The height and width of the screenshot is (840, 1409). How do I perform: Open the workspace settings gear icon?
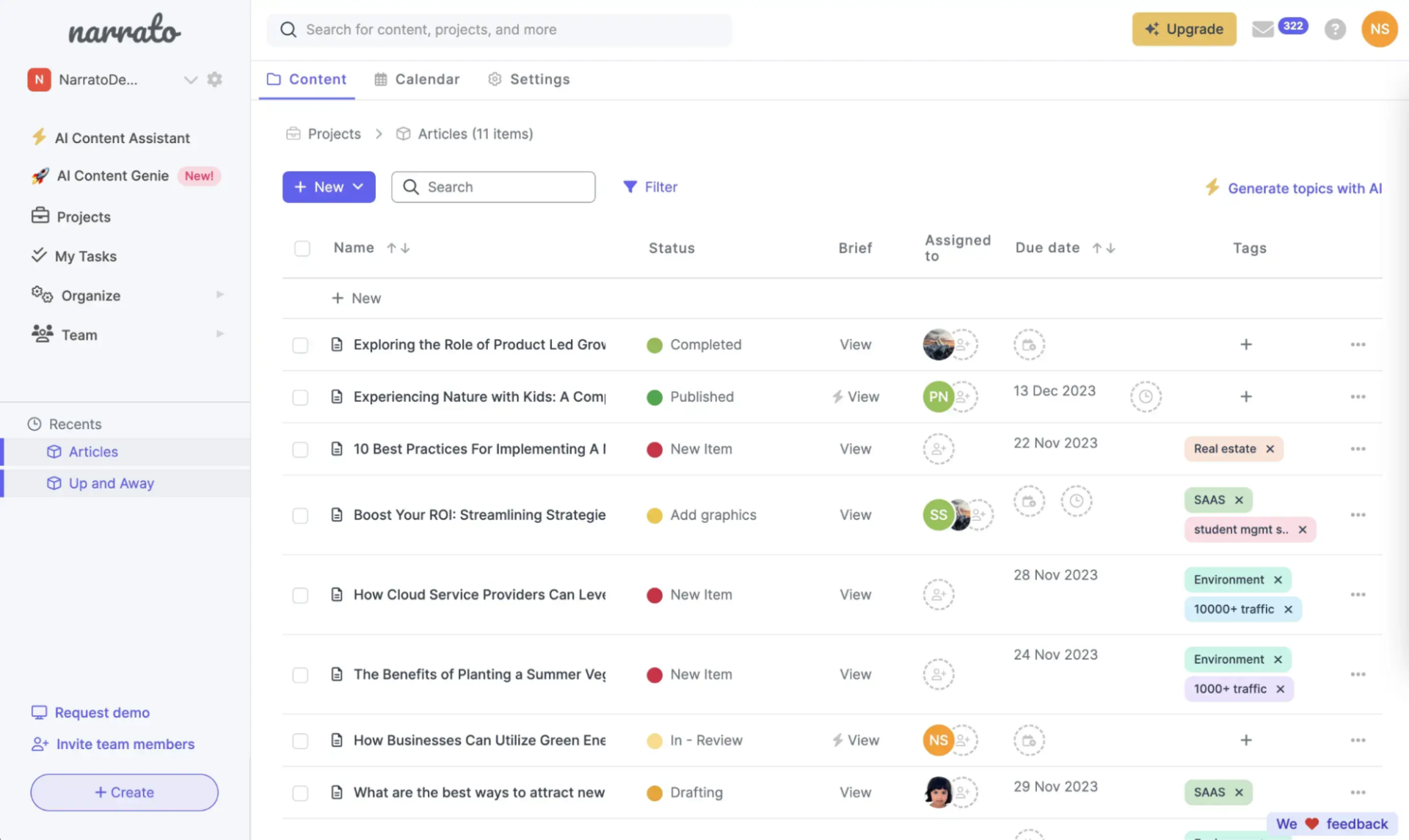pos(214,79)
